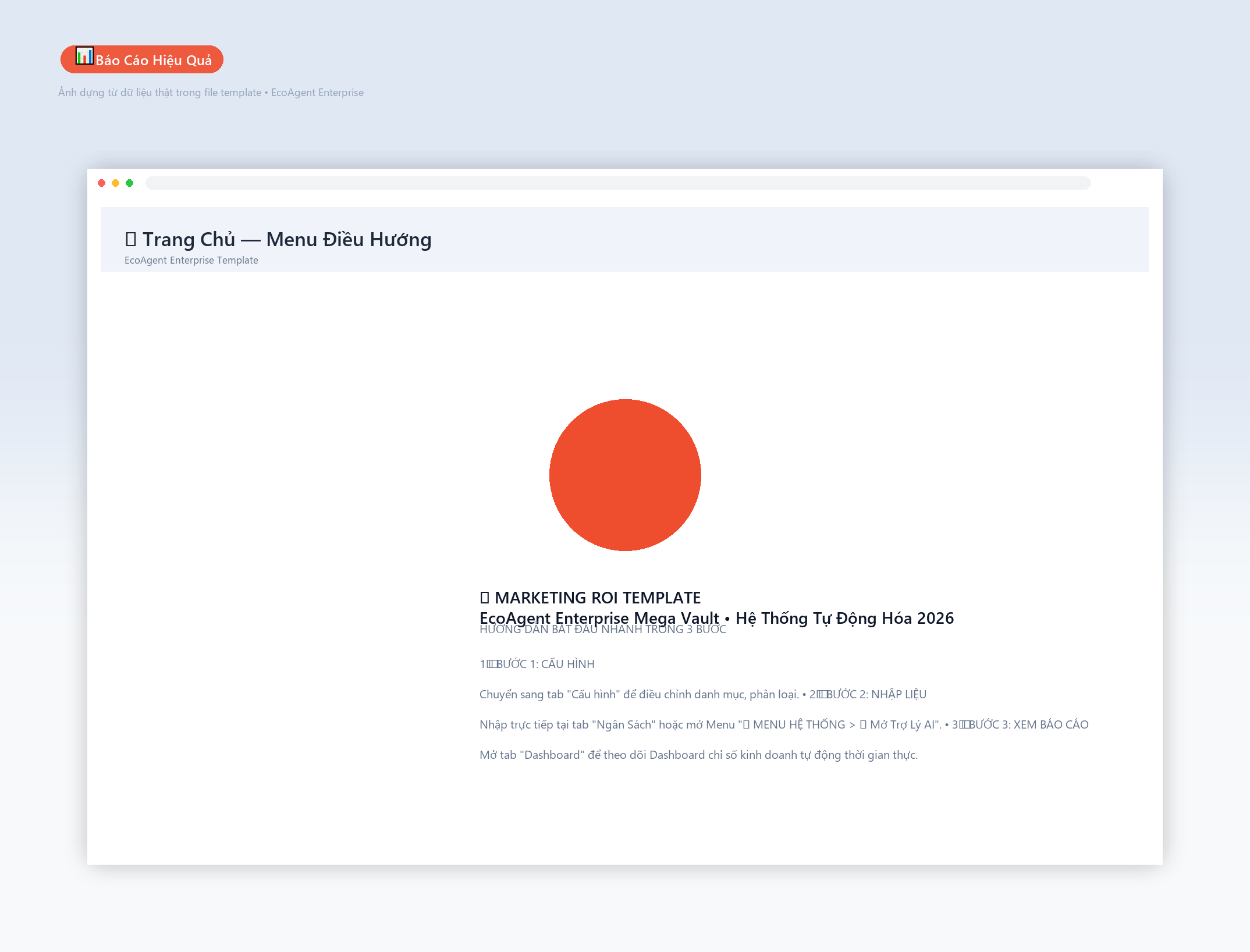Click the caption "Ảnh dựng từ dữ liệu thật"
1250x952 pixels.
pyautogui.click(x=211, y=93)
